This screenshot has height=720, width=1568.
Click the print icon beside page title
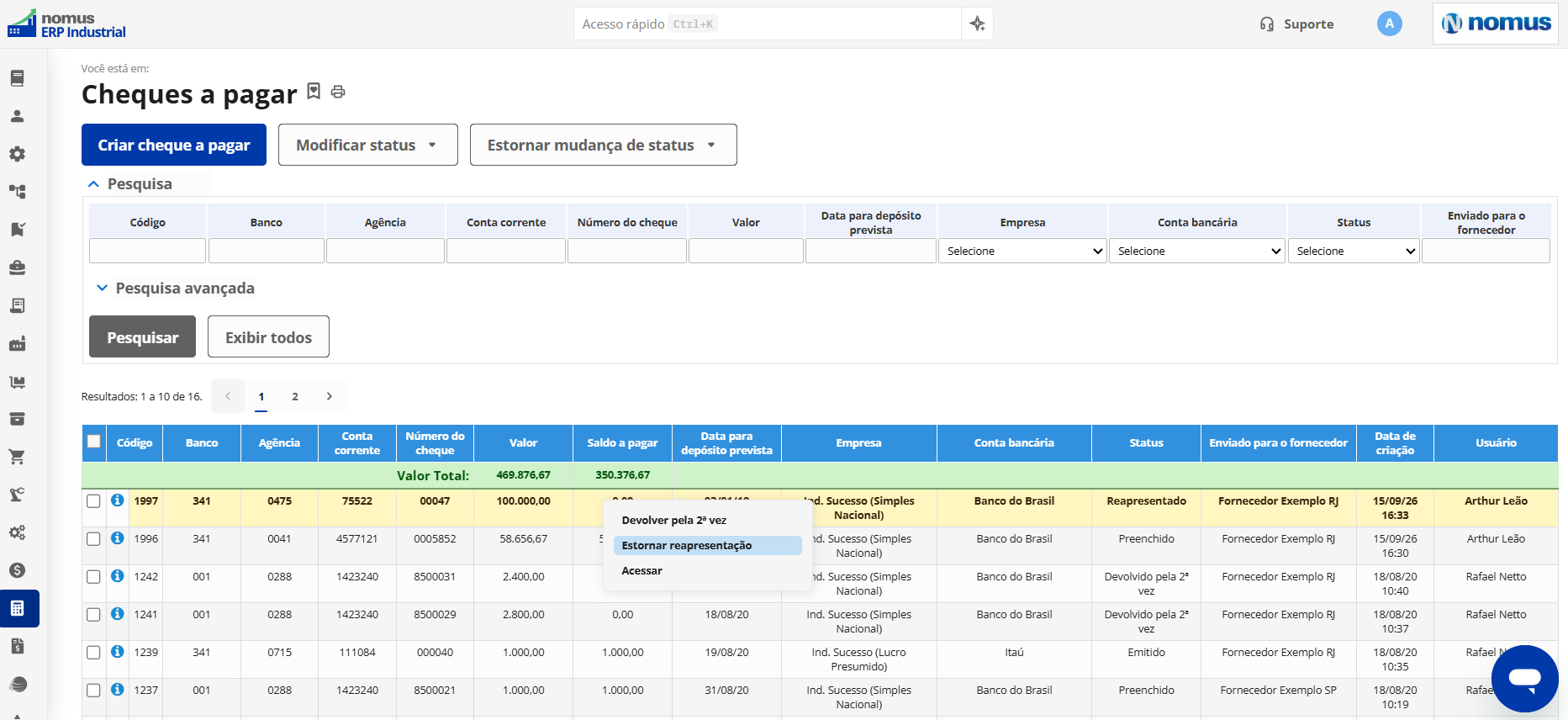point(338,92)
